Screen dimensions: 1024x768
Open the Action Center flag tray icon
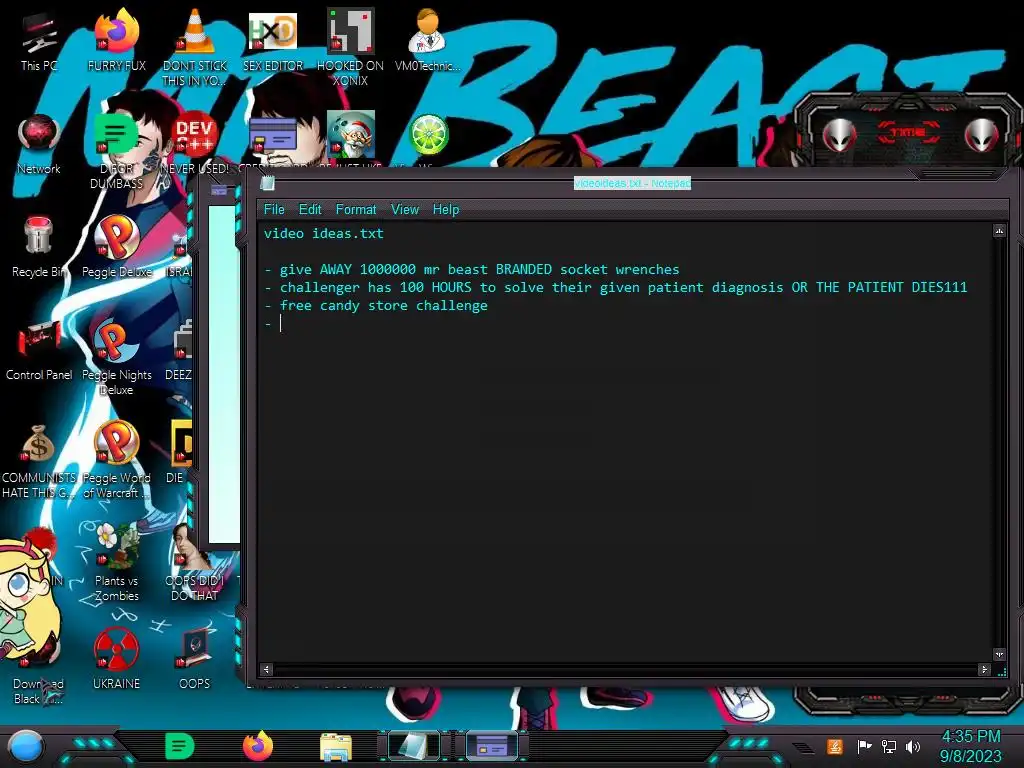[x=863, y=746]
